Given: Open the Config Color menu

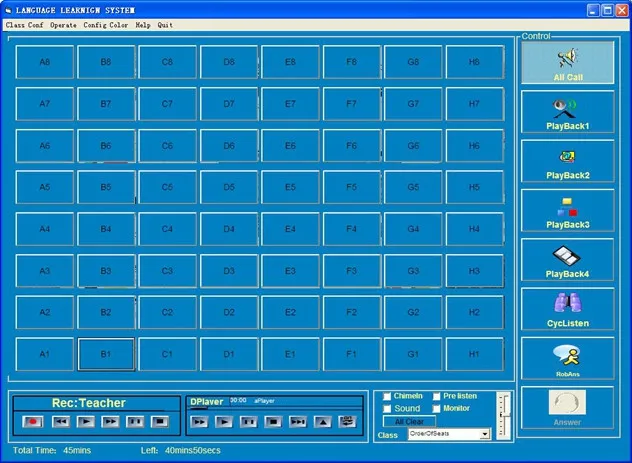Looking at the screenshot, I should click(x=106, y=25).
